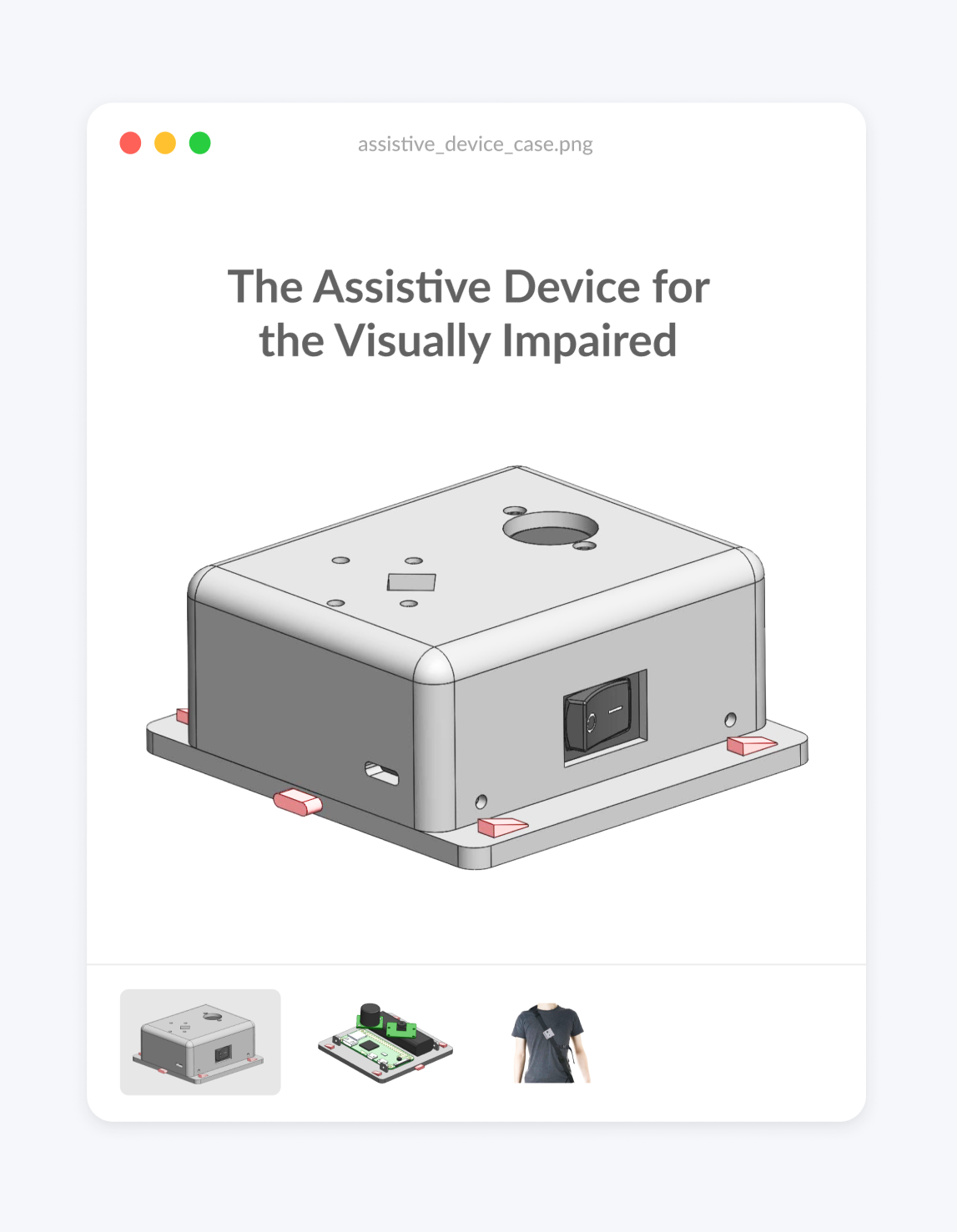Select the assistive_device_case.png filename title
Image resolution: width=957 pixels, height=1232 pixels.
[476, 144]
